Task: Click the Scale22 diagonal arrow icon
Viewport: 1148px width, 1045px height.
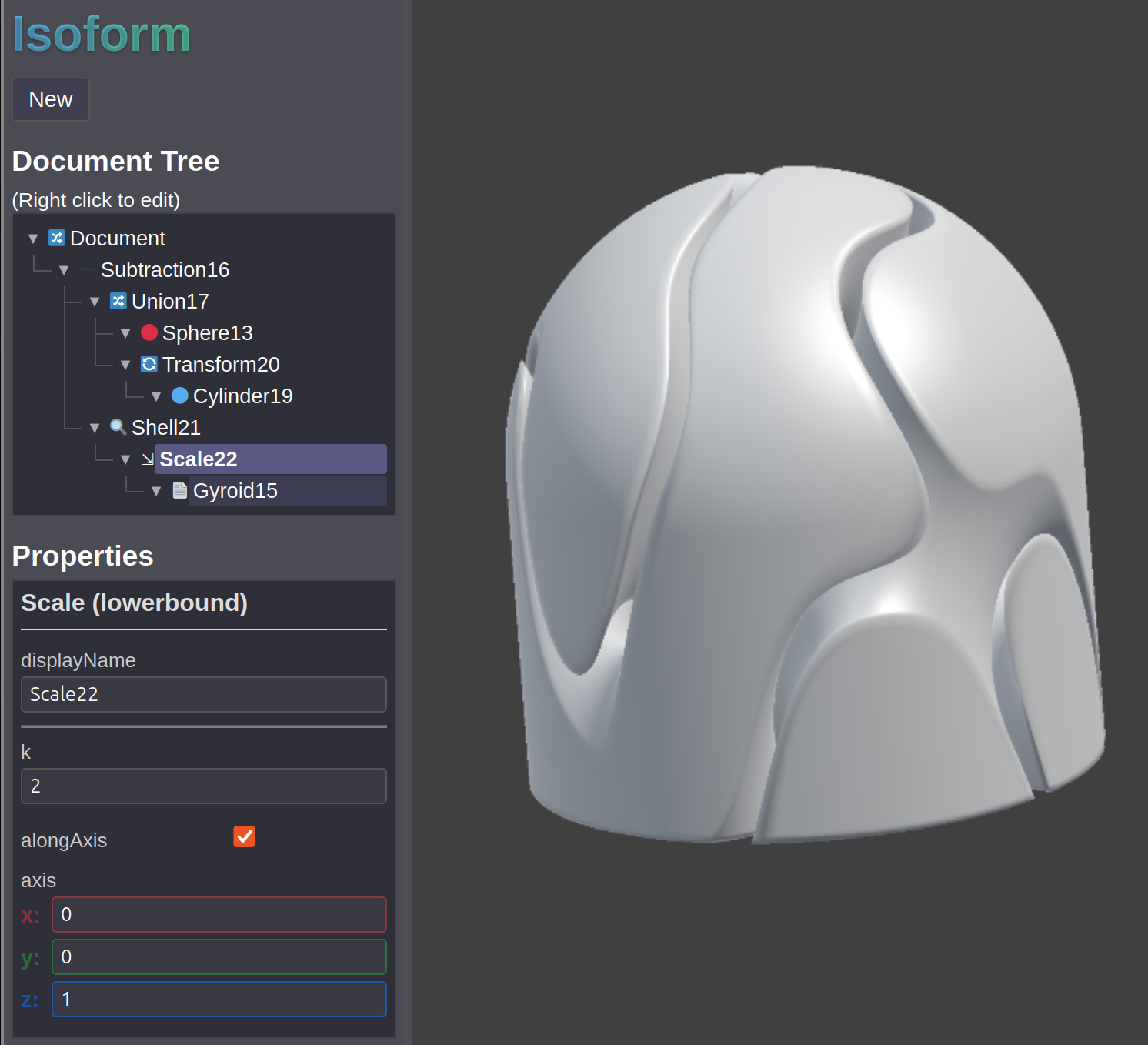Action: coord(148,459)
